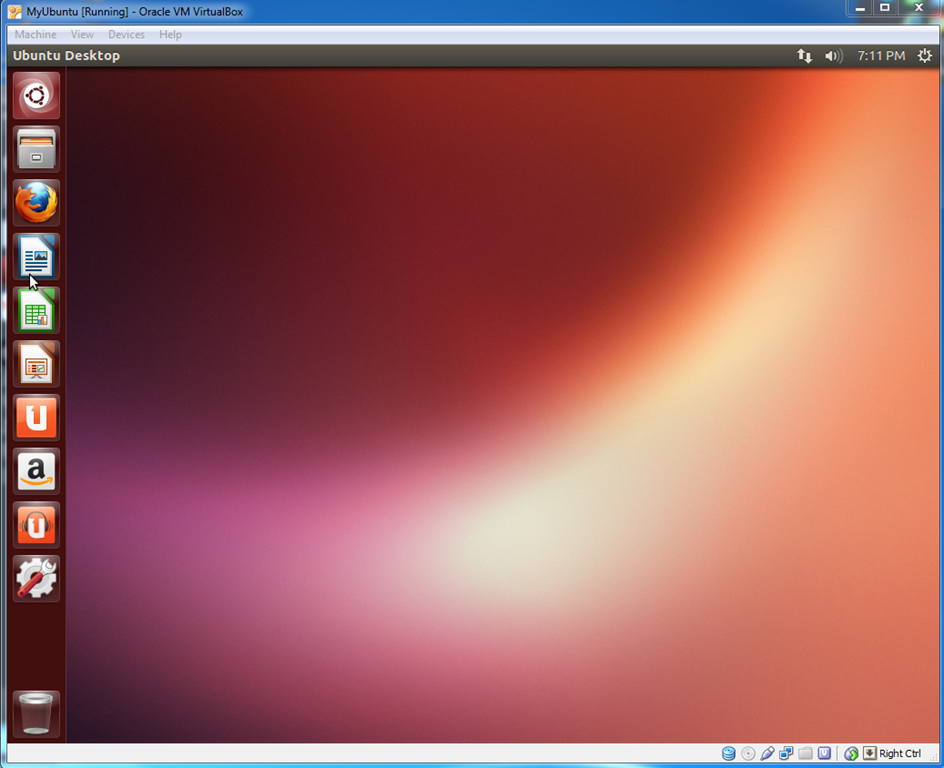Click the video capture chip icon in status bar
The height and width of the screenshot is (768, 944).
824,754
